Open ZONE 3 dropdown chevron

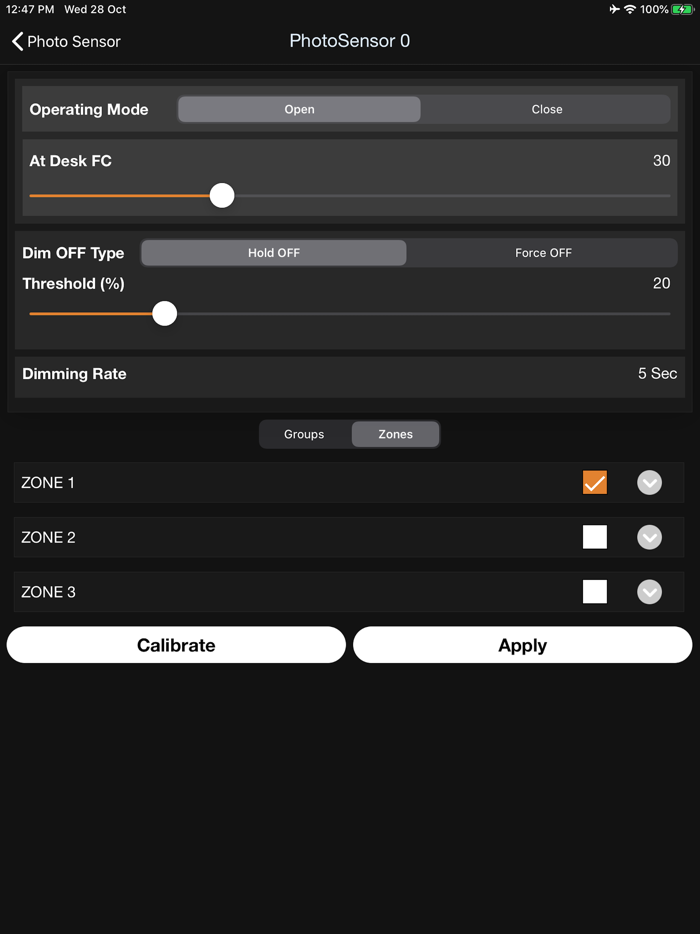click(x=649, y=592)
